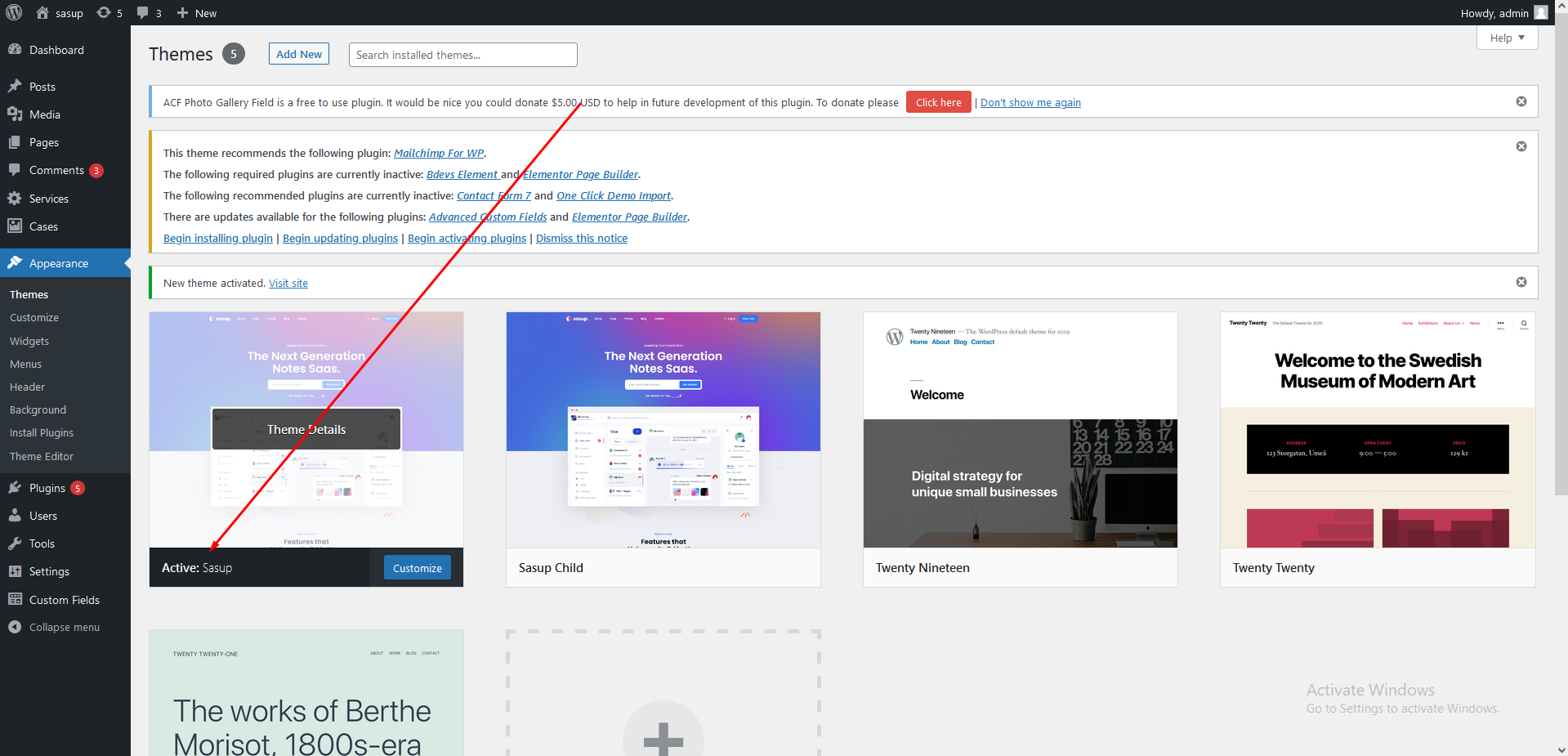Click the Settings sliders icon
The image size is (1568, 756).
(x=15, y=571)
